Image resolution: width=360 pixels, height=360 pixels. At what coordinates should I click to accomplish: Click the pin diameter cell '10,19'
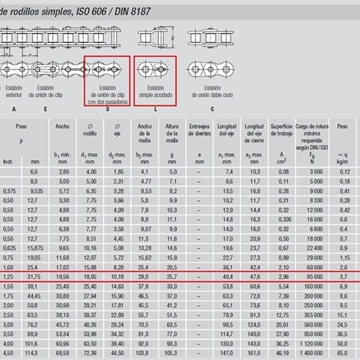point(118,277)
